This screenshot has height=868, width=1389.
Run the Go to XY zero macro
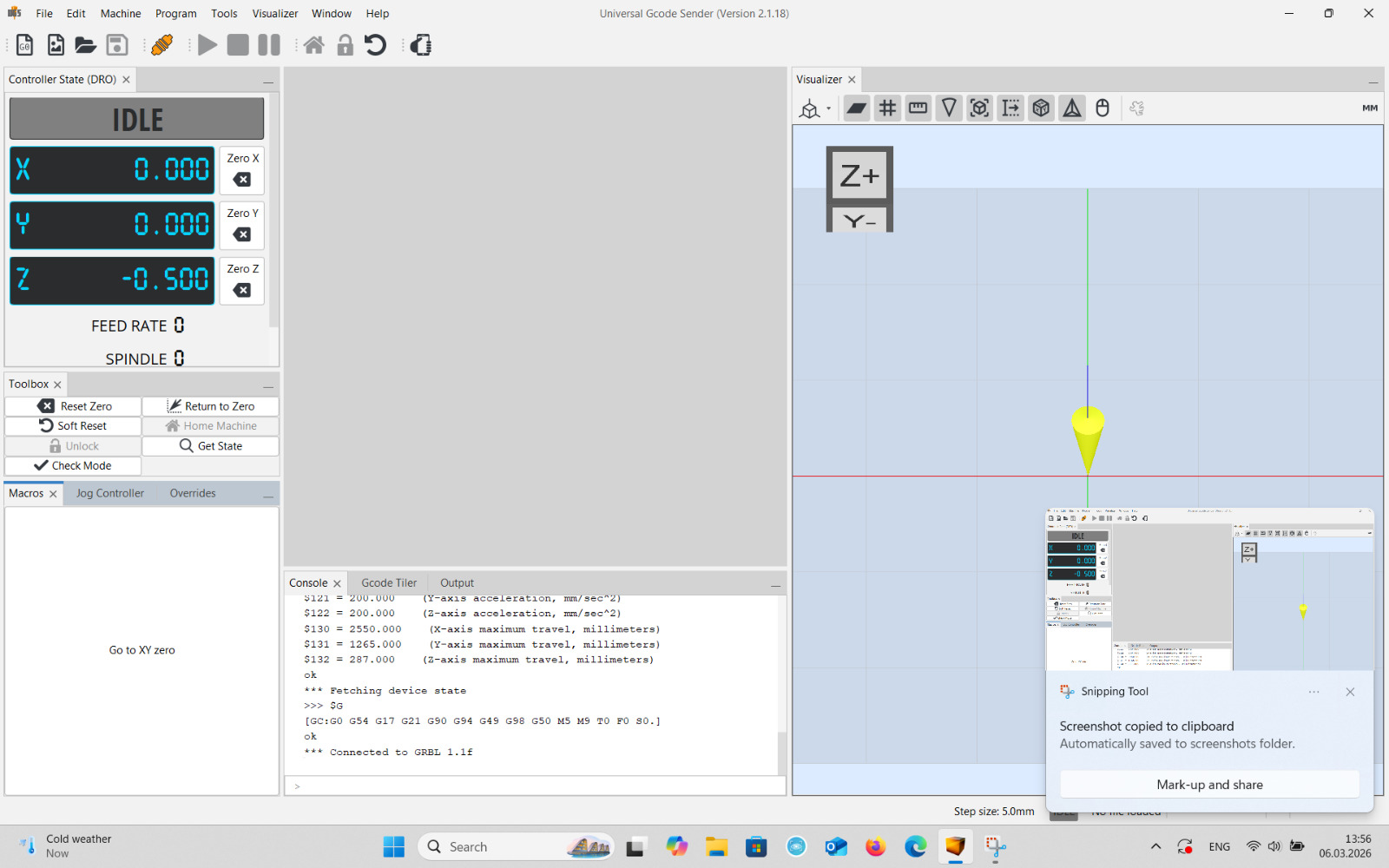142,650
